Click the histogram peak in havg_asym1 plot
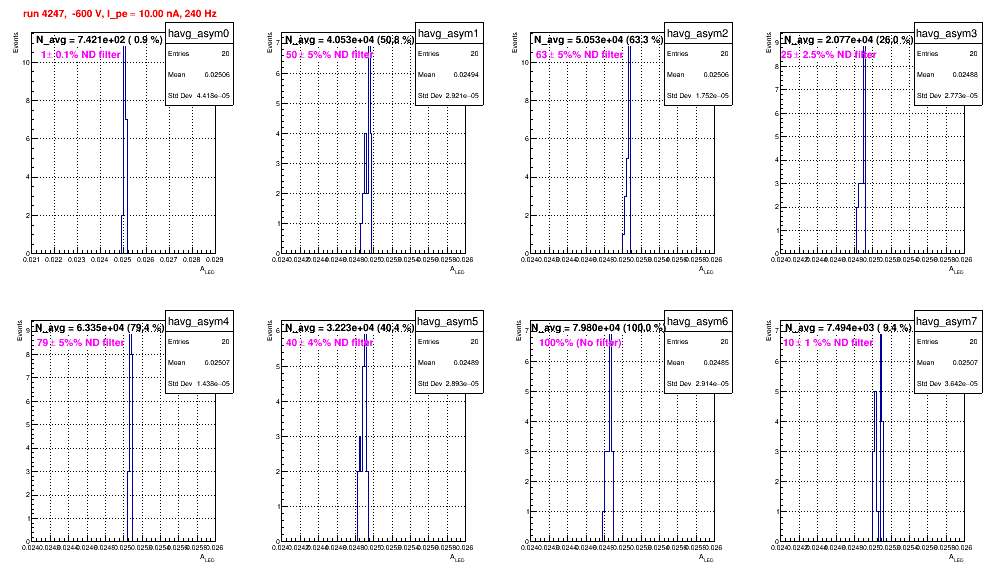This screenshot has height=576, width=998. tap(369, 47)
